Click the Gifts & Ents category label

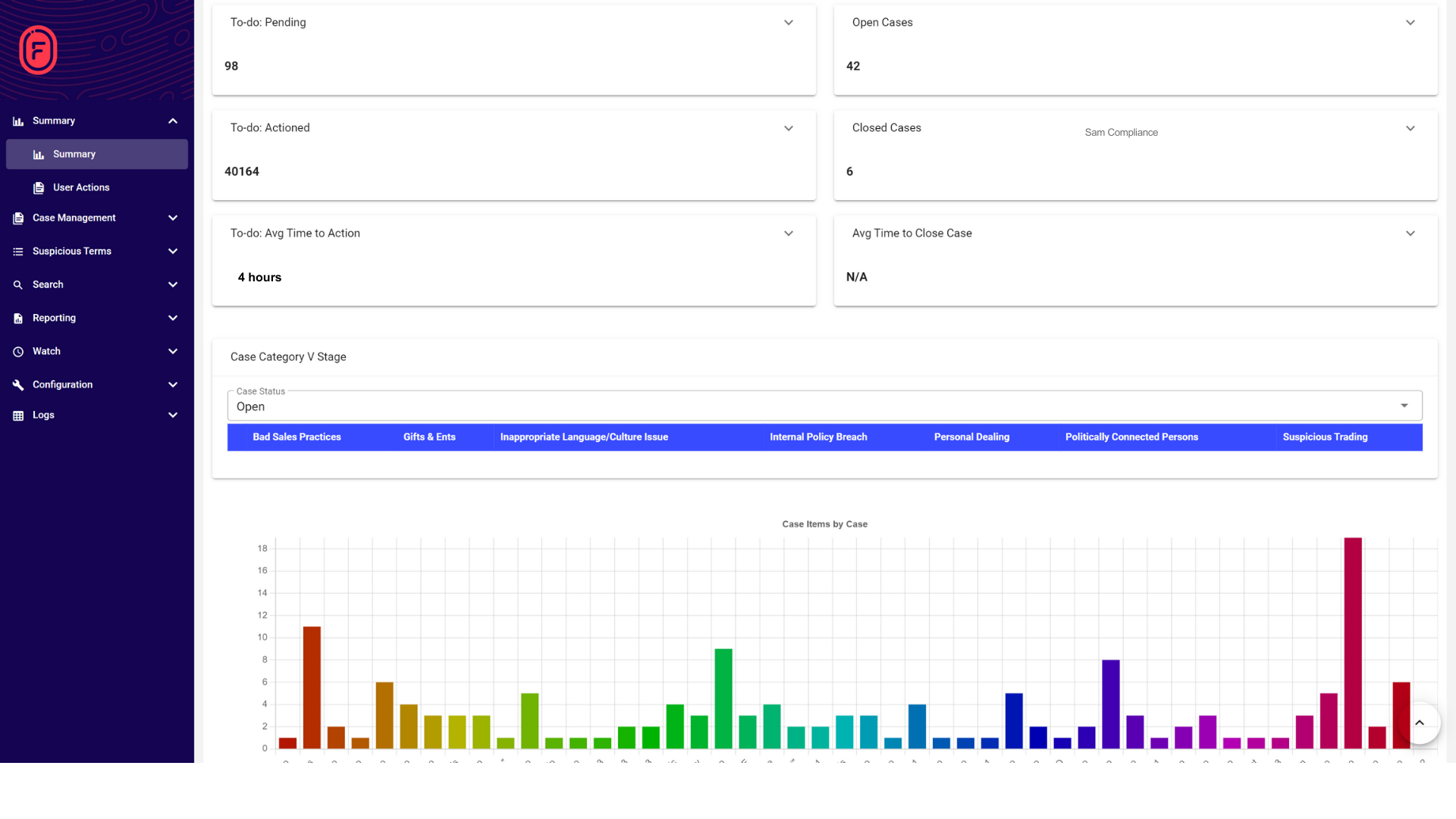[x=429, y=436]
